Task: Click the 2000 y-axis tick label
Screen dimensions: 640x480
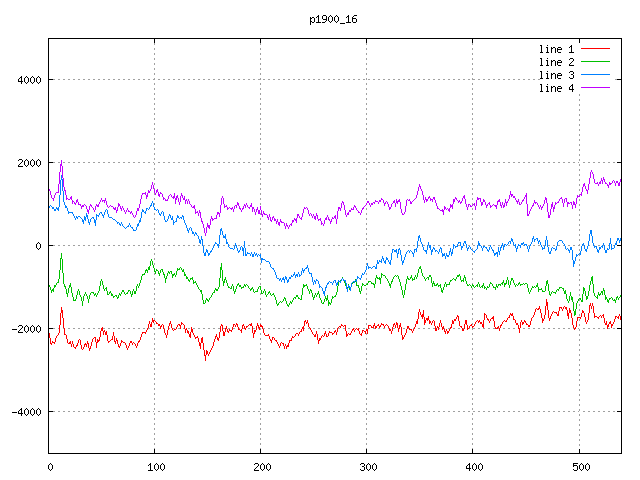Action: (x=28, y=163)
